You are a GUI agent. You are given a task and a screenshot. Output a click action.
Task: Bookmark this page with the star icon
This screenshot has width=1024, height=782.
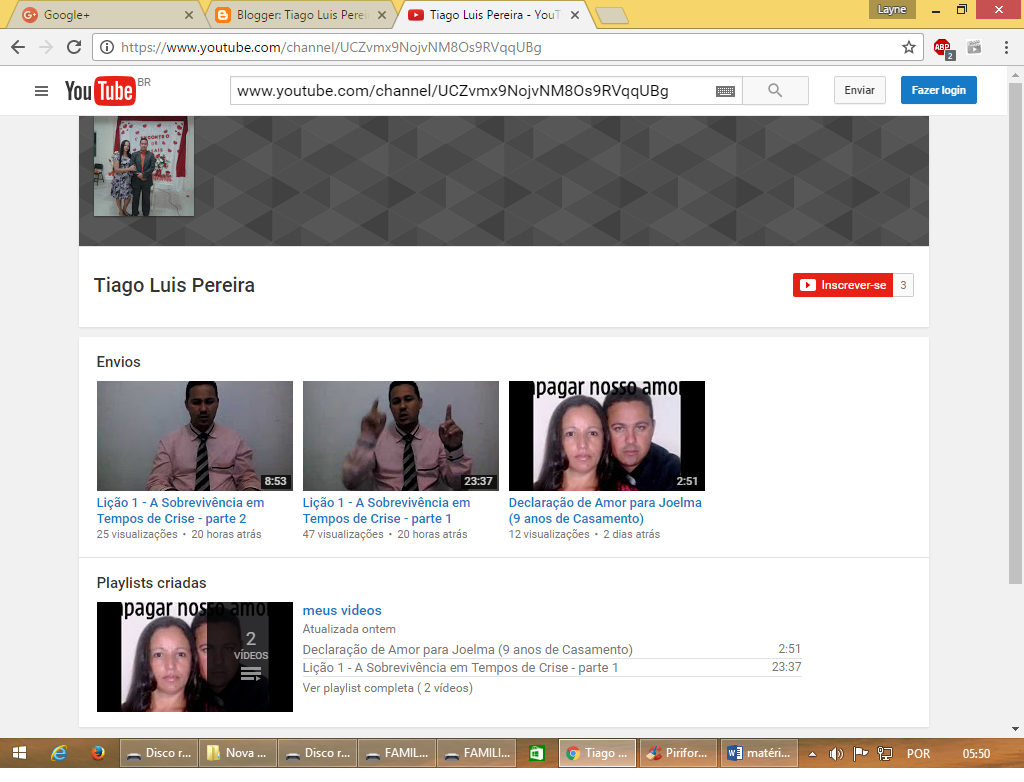point(908,47)
